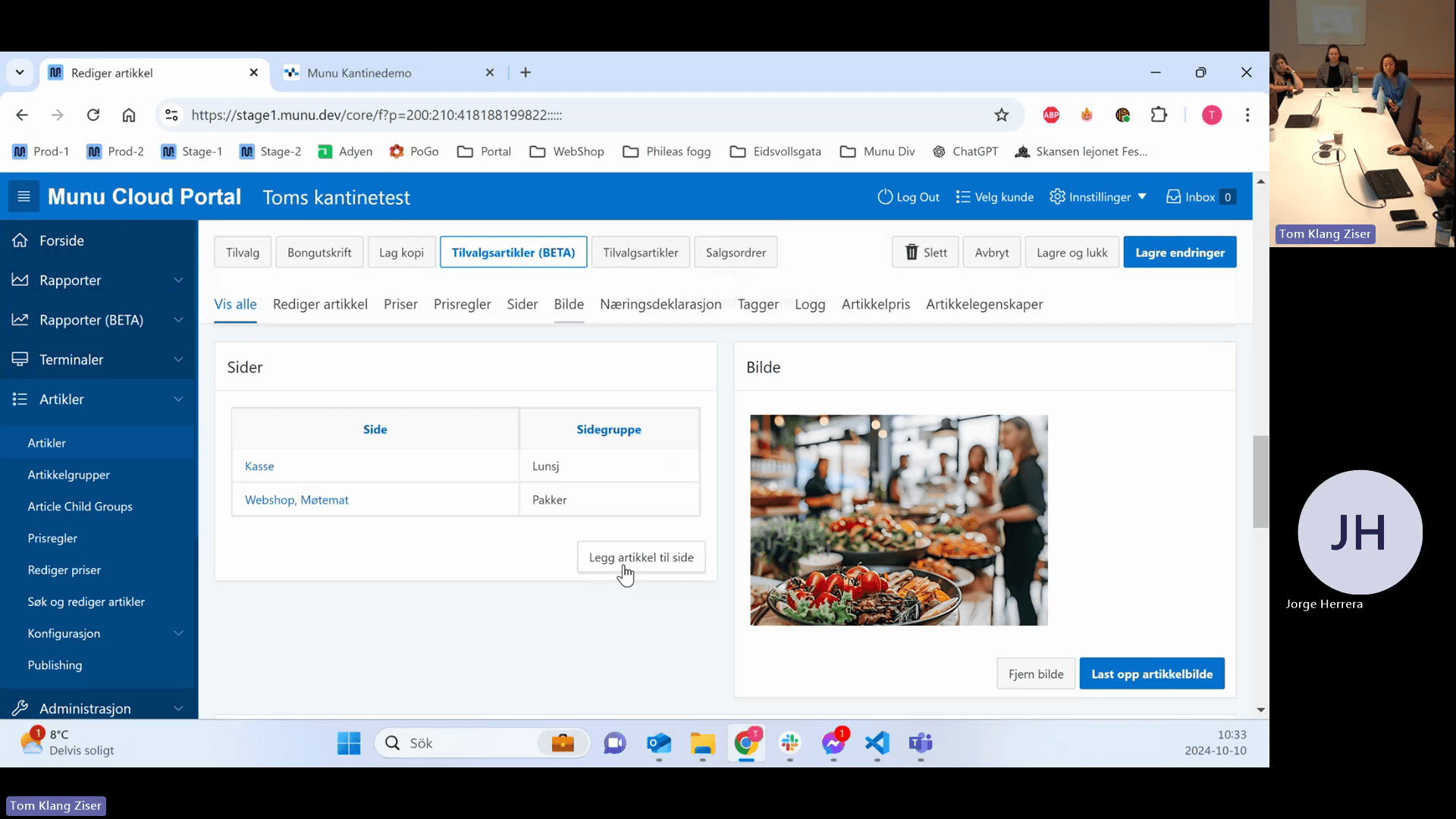Open the Artikkelgrupper sidebar item
Image resolution: width=1456 pixels, height=819 pixels.
point(69,475)
